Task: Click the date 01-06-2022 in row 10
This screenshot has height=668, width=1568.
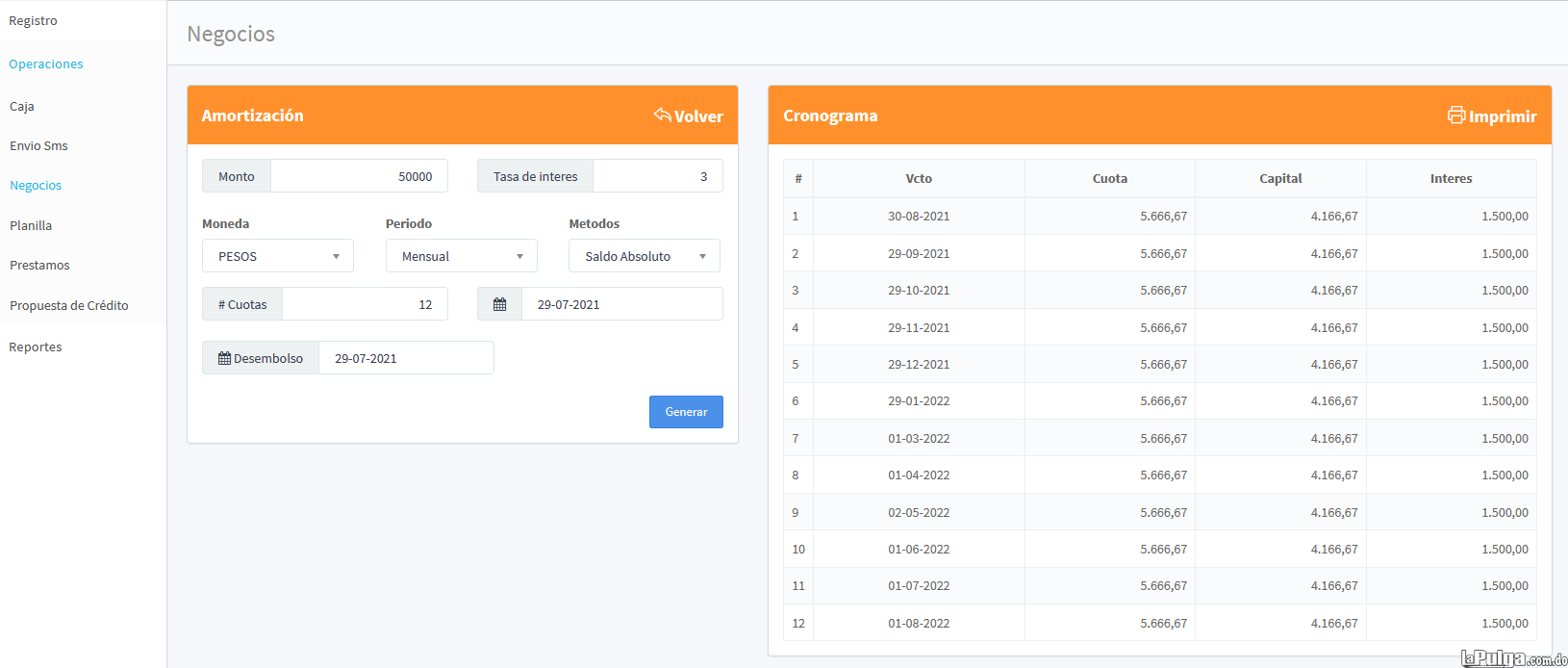Action: tap(919, 550)
